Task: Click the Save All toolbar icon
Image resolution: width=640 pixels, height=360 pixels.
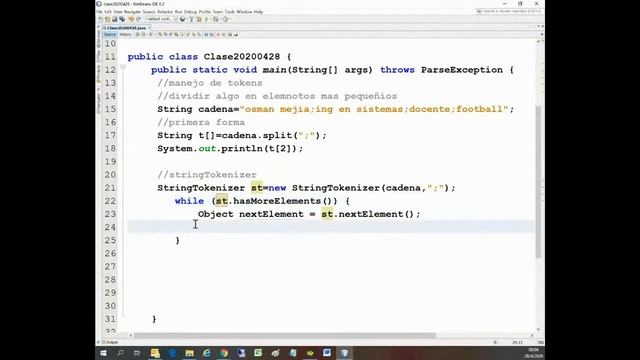Action: coord(122,19)
